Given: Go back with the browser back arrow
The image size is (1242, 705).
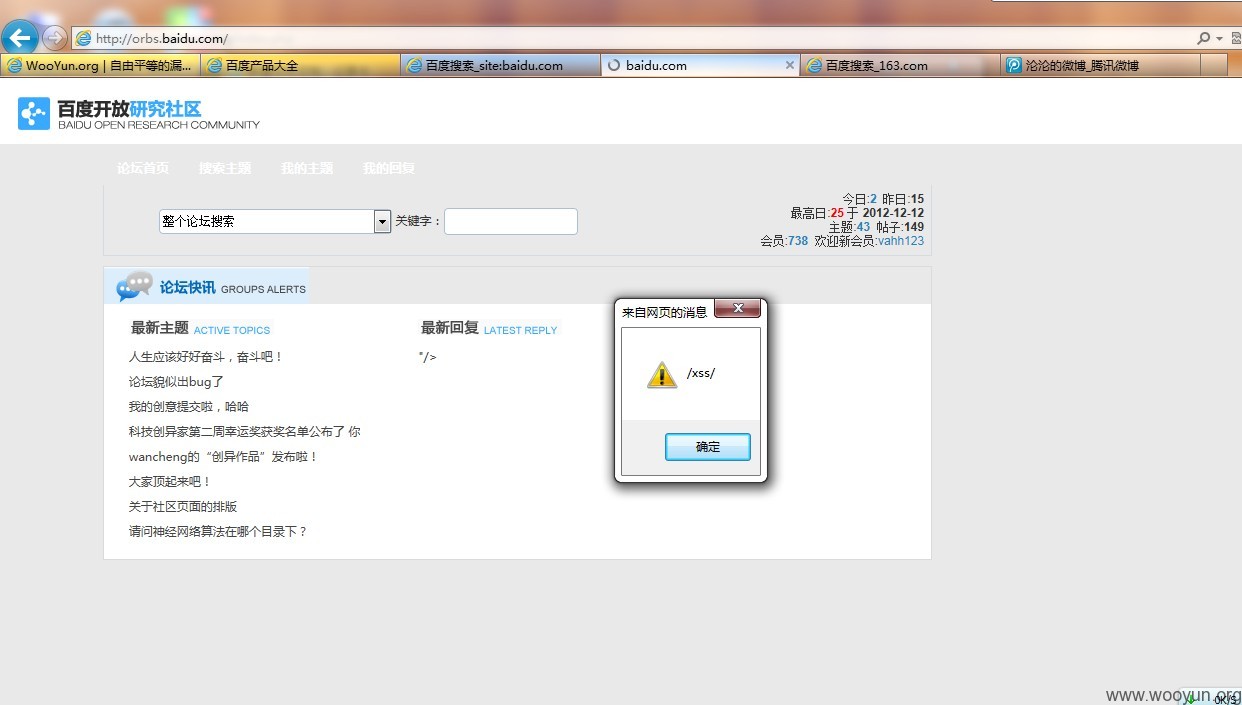Looking at the screenshot, I should tap(20, 38).
